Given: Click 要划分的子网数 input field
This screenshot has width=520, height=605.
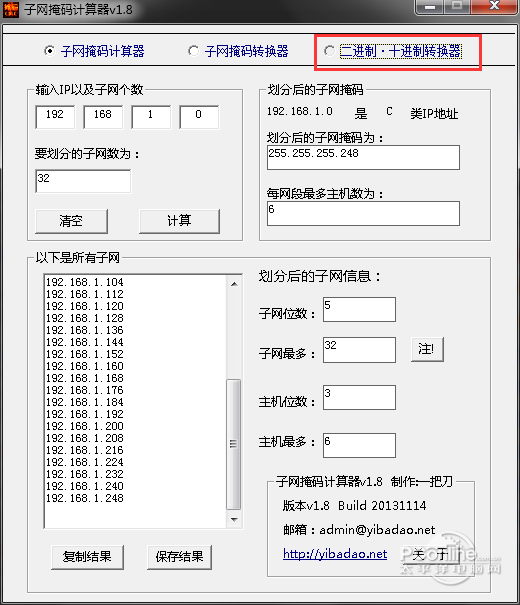Looking at the screenshot, I should pyautogui.click(x=83, y=181).
